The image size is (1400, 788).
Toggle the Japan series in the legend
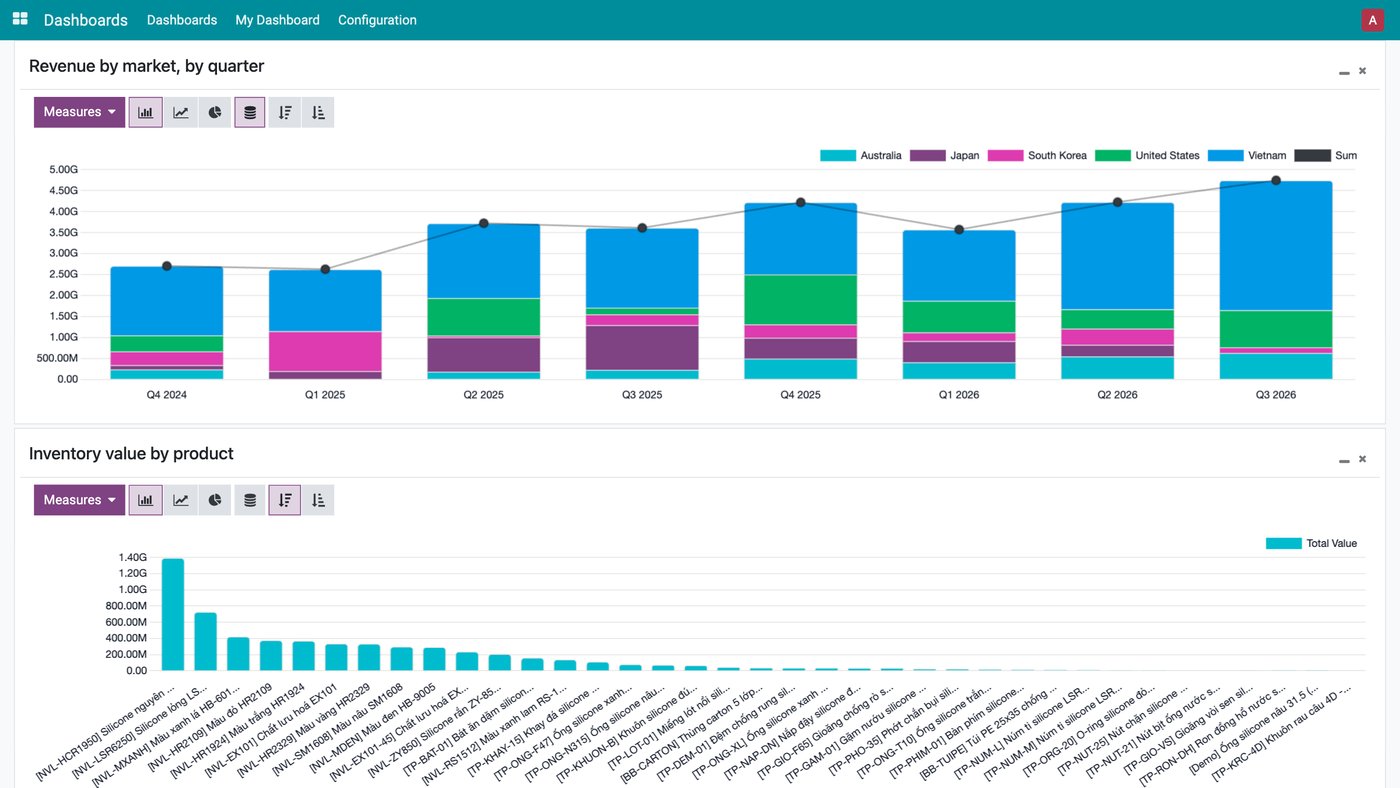946,156
